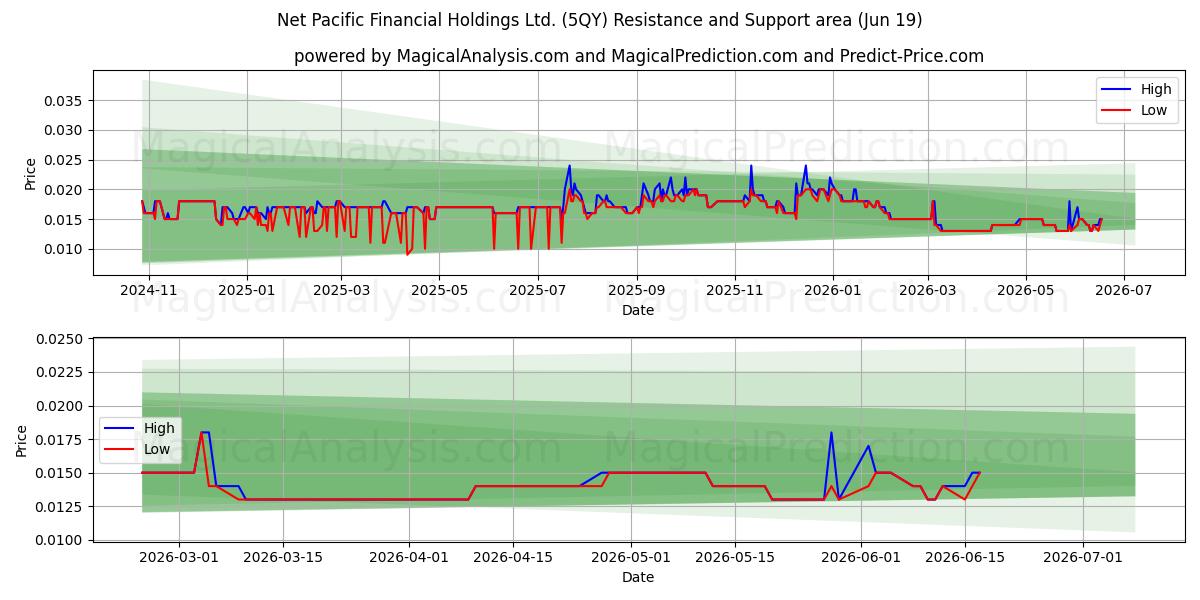Click the 2025-07 tick label

click(537, 290)
